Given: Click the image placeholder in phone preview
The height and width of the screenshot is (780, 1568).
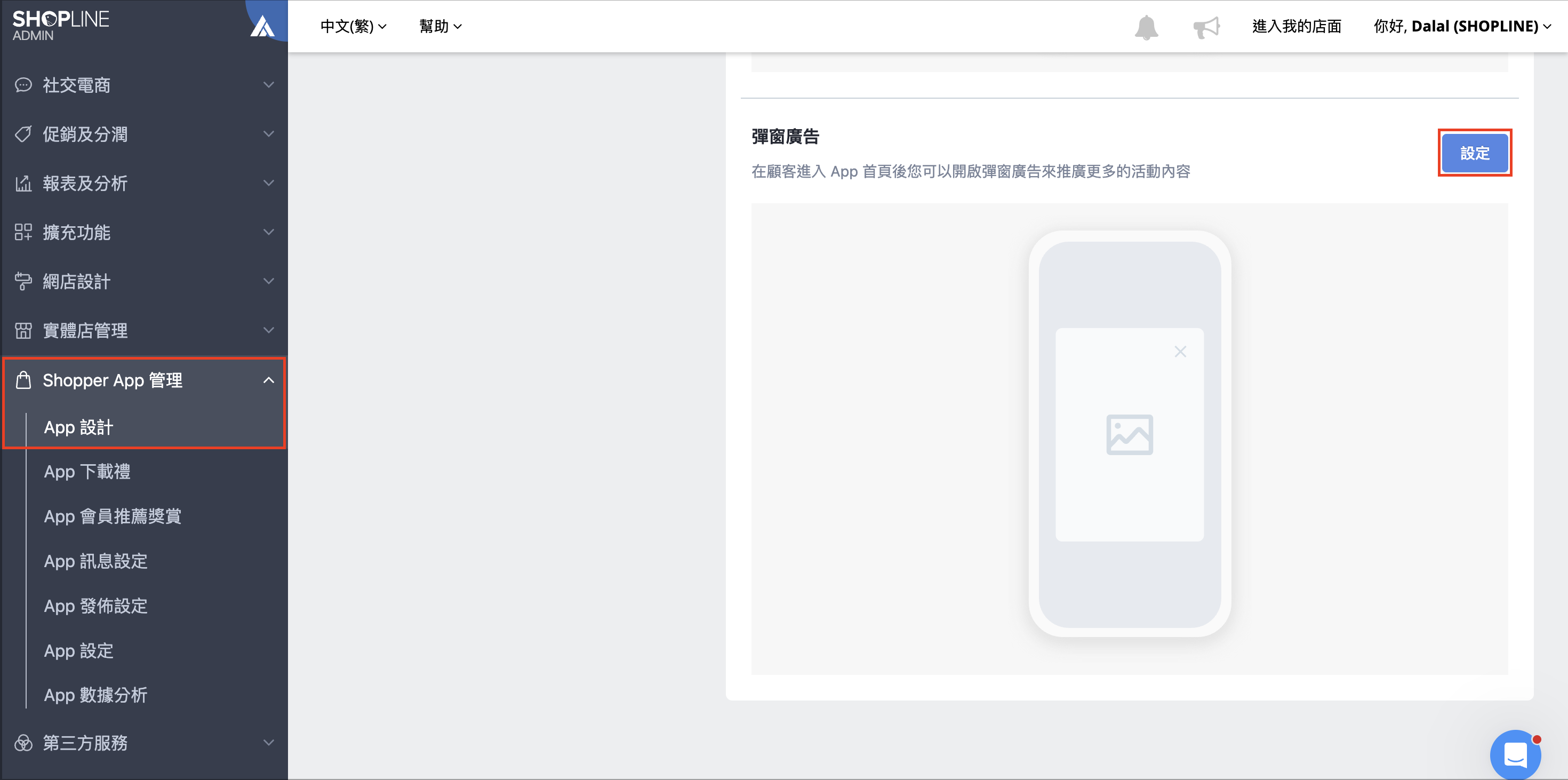Looking at the screenshot, I should [1129, 434].
